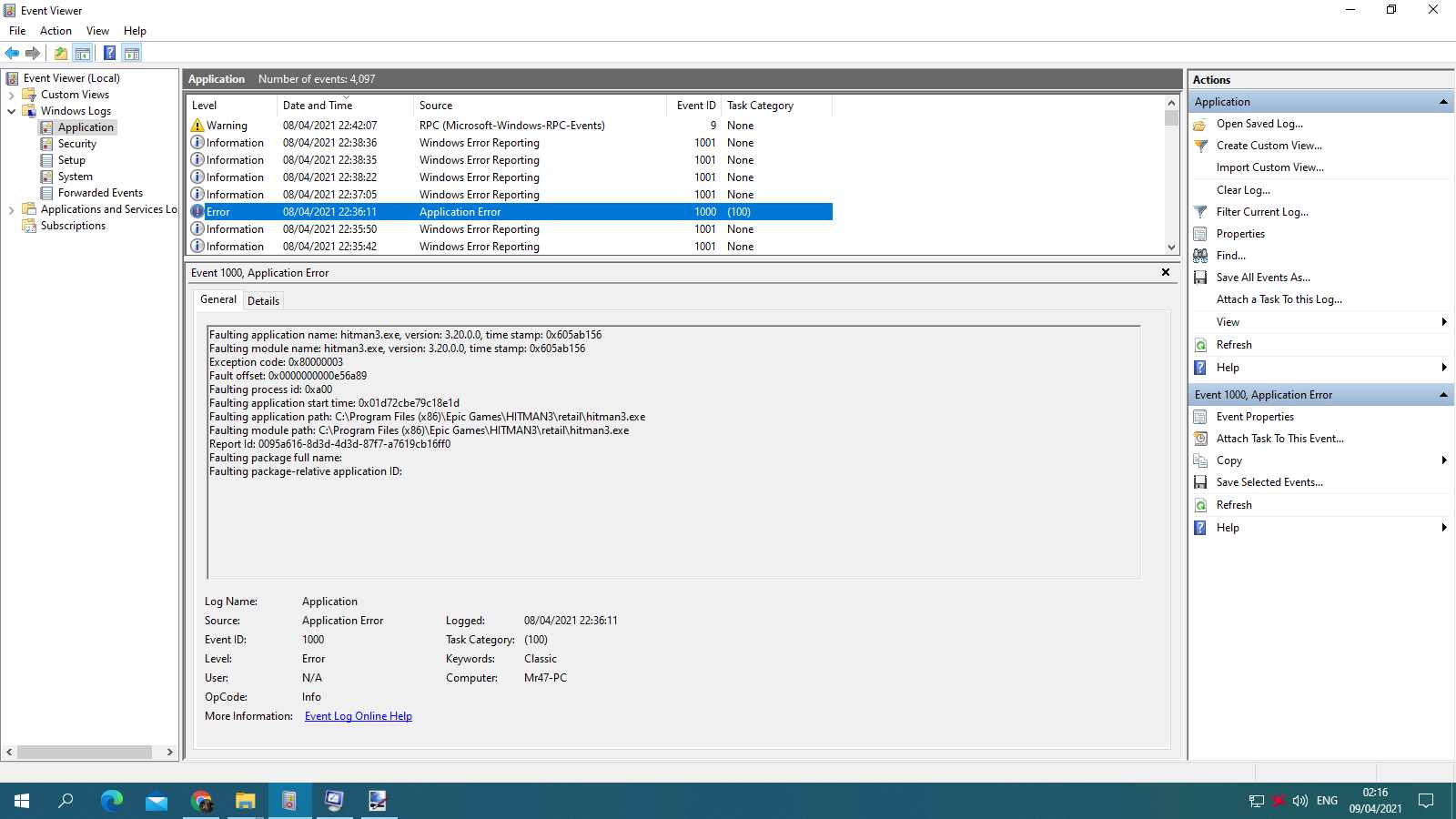This screenshot has width=1456, height=819.
Task: Open the notification center icon
Action: click(x=1426, y=801)
